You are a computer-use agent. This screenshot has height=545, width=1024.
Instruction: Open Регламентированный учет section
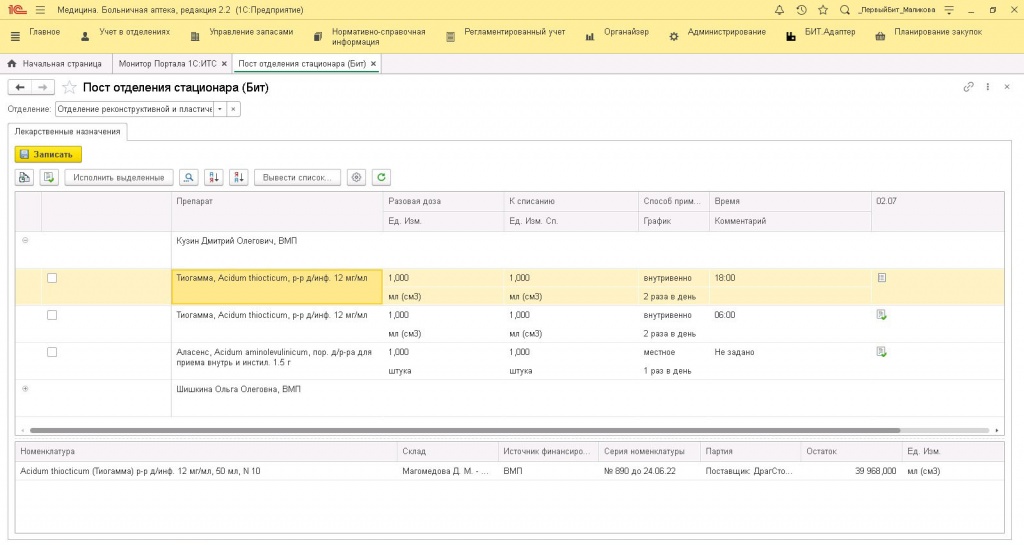tap(515, 32)
